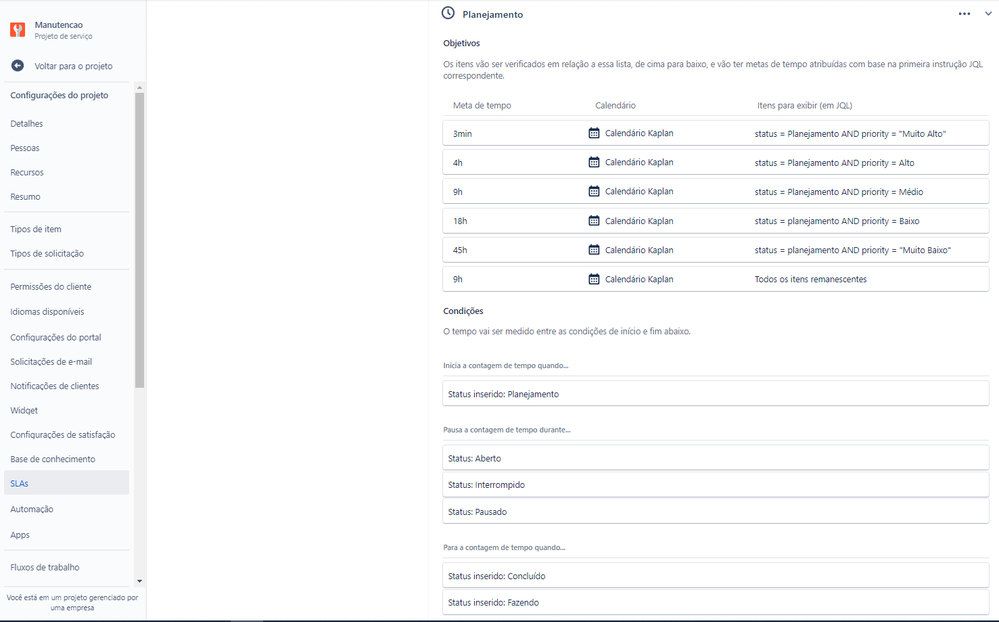The image size is (999, 622).
Task: Click JQL with priority = "Muito Baixo"
Action: (x=852, y=250)
